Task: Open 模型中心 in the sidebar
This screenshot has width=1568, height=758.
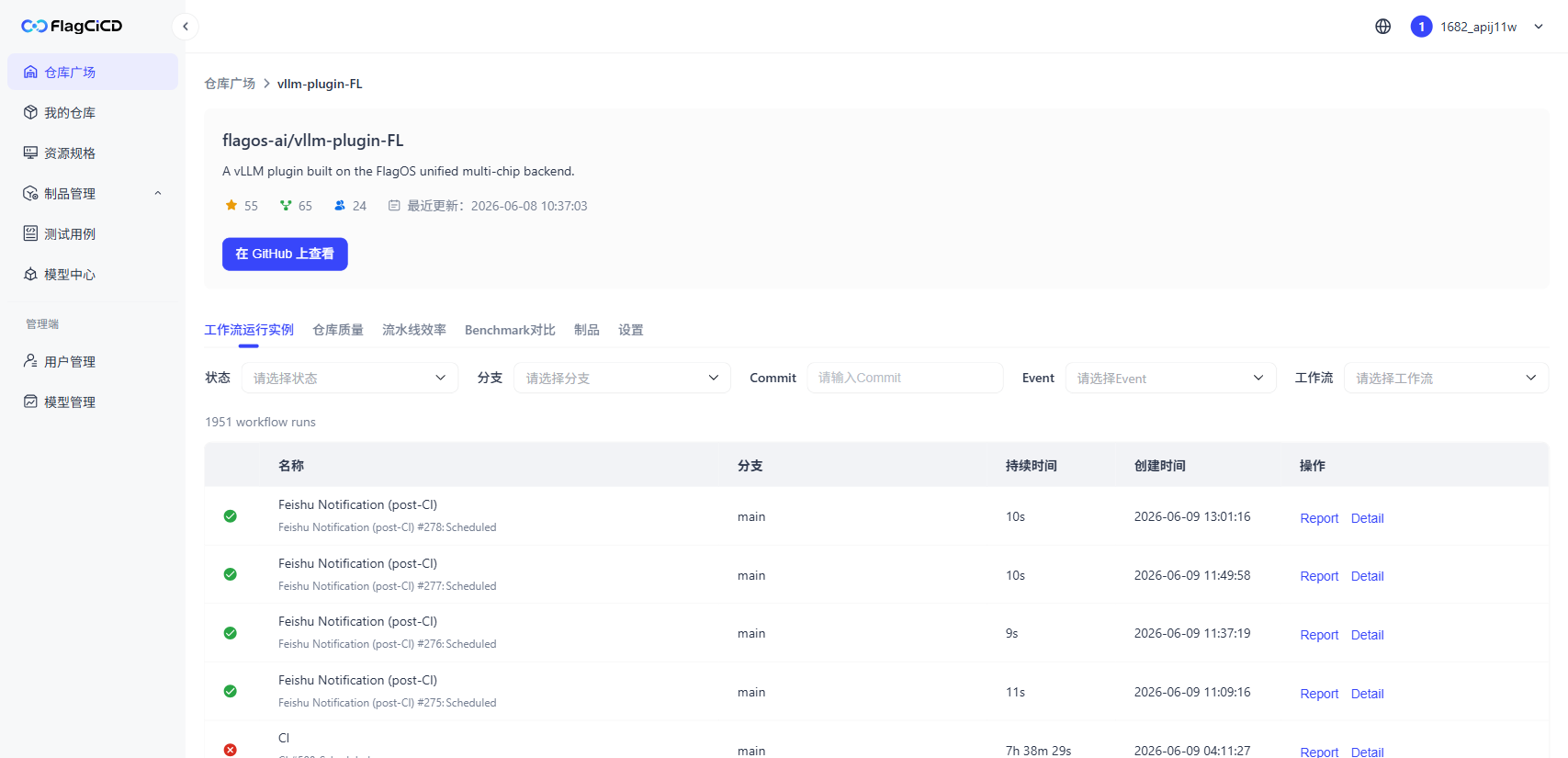Action: [x=93, y=274]
